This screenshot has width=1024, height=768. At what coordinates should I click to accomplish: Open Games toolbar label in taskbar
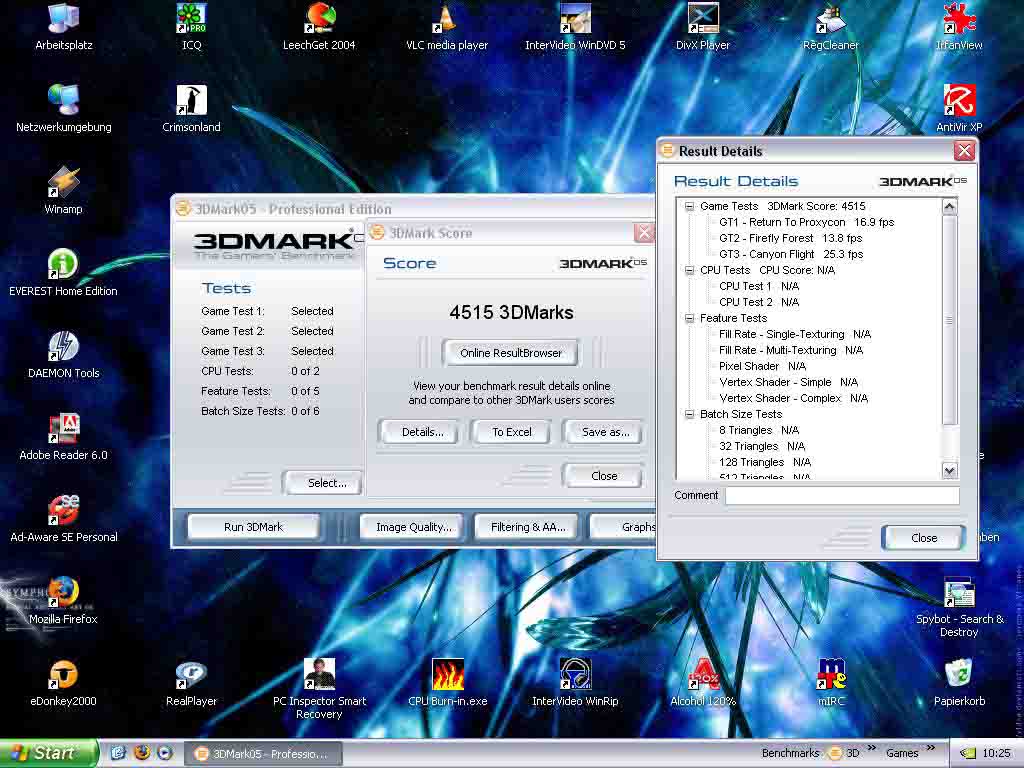(902, 753)
